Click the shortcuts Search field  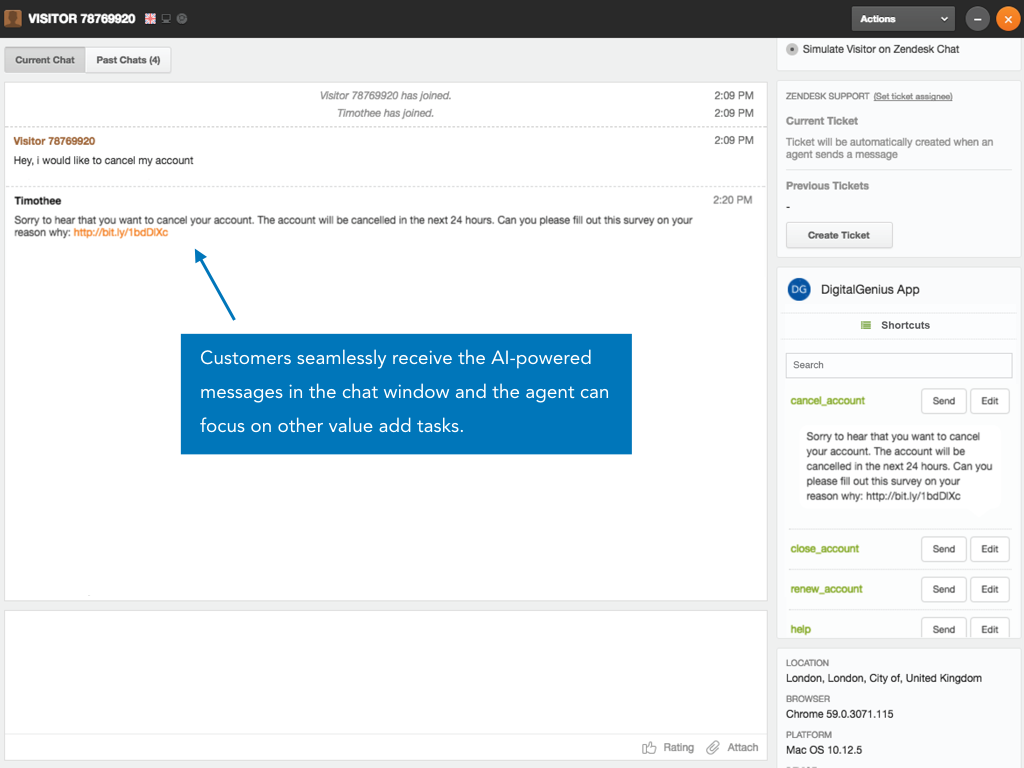tap(898, 365)
